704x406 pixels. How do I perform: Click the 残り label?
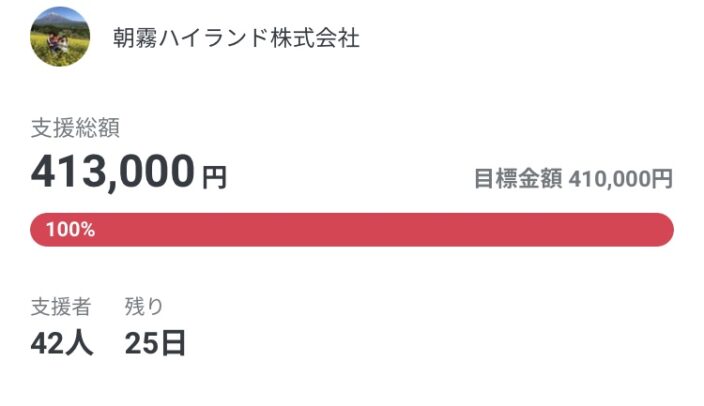pos(144,306)
